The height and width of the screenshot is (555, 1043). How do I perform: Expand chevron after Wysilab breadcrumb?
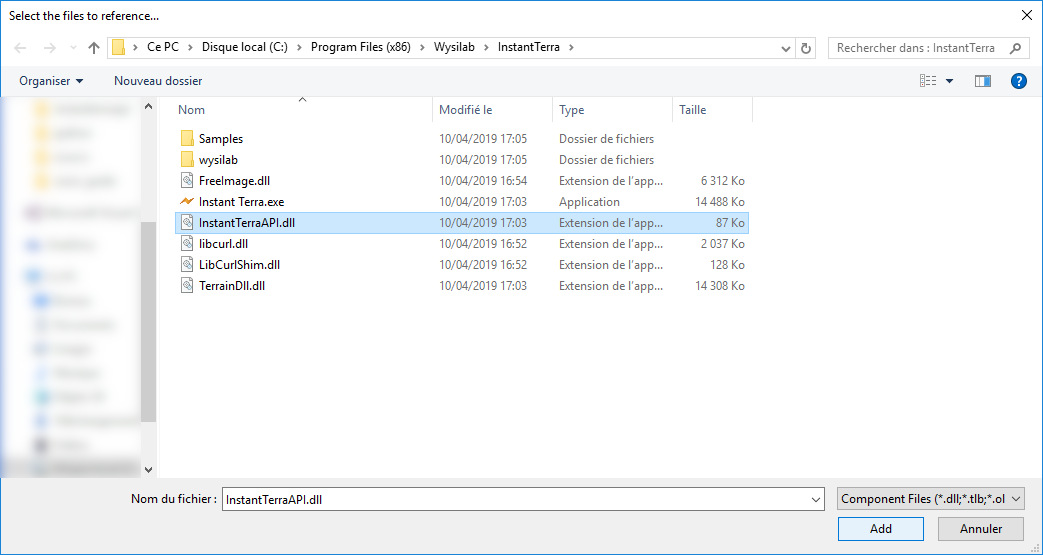(x=486, y=47)
